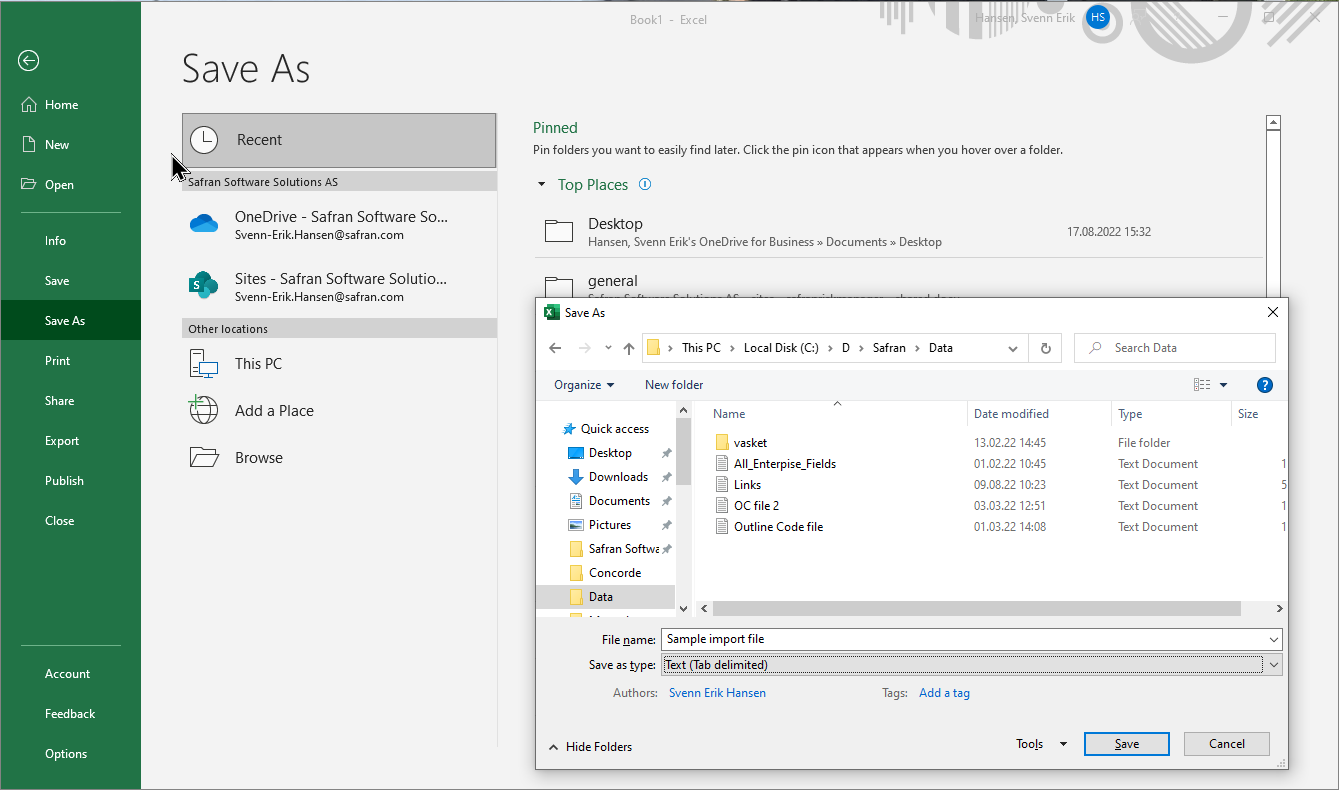Expand the File name history dropdown
Image resolution: width=1339 pixels, height=790 pixels.
click(1274, 639)
